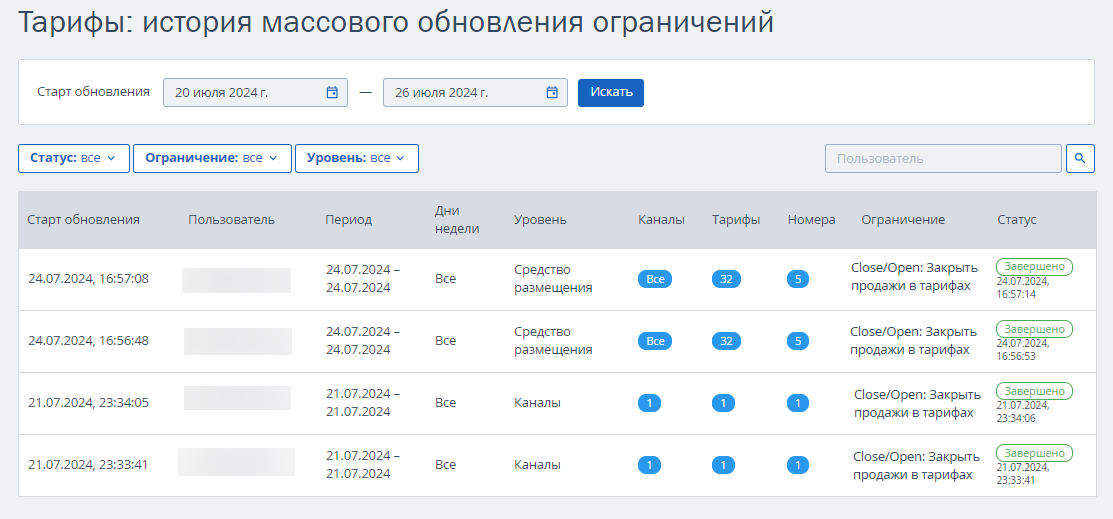Select the 20 июля 2024 start date field

(x=245, y=93)
